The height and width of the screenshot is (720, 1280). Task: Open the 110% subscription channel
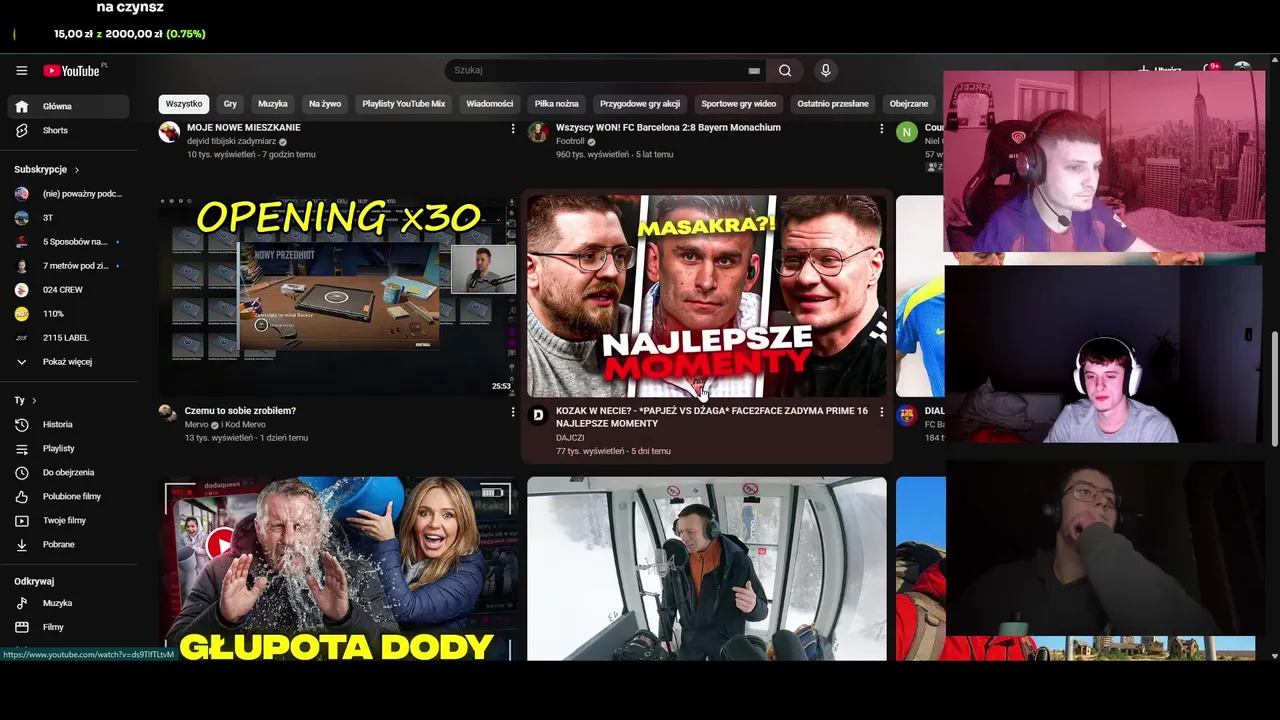point(68,314)
